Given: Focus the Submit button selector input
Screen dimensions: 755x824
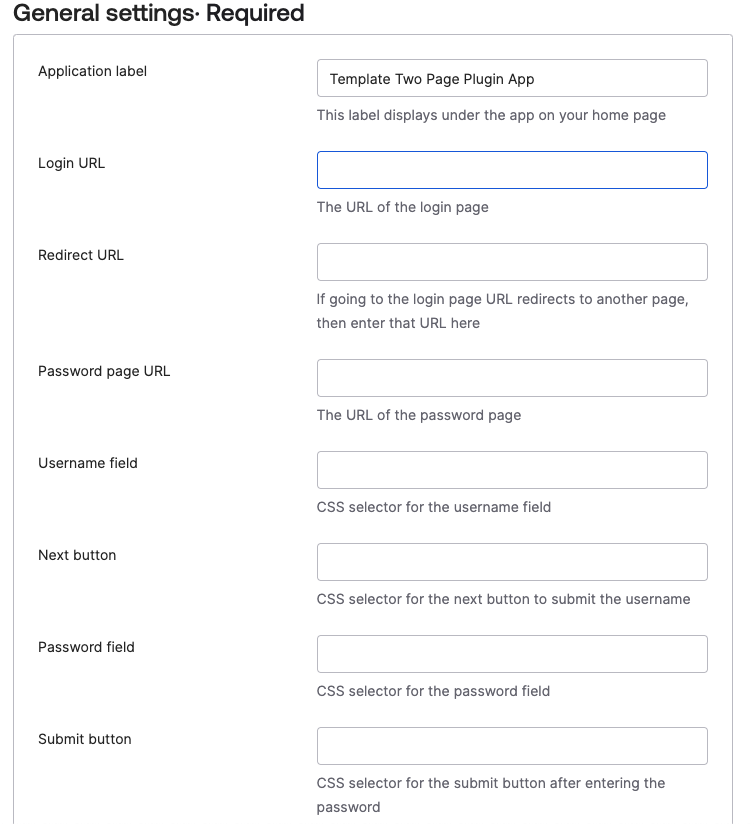Looking at the screenshot, I should coord(512,746).
